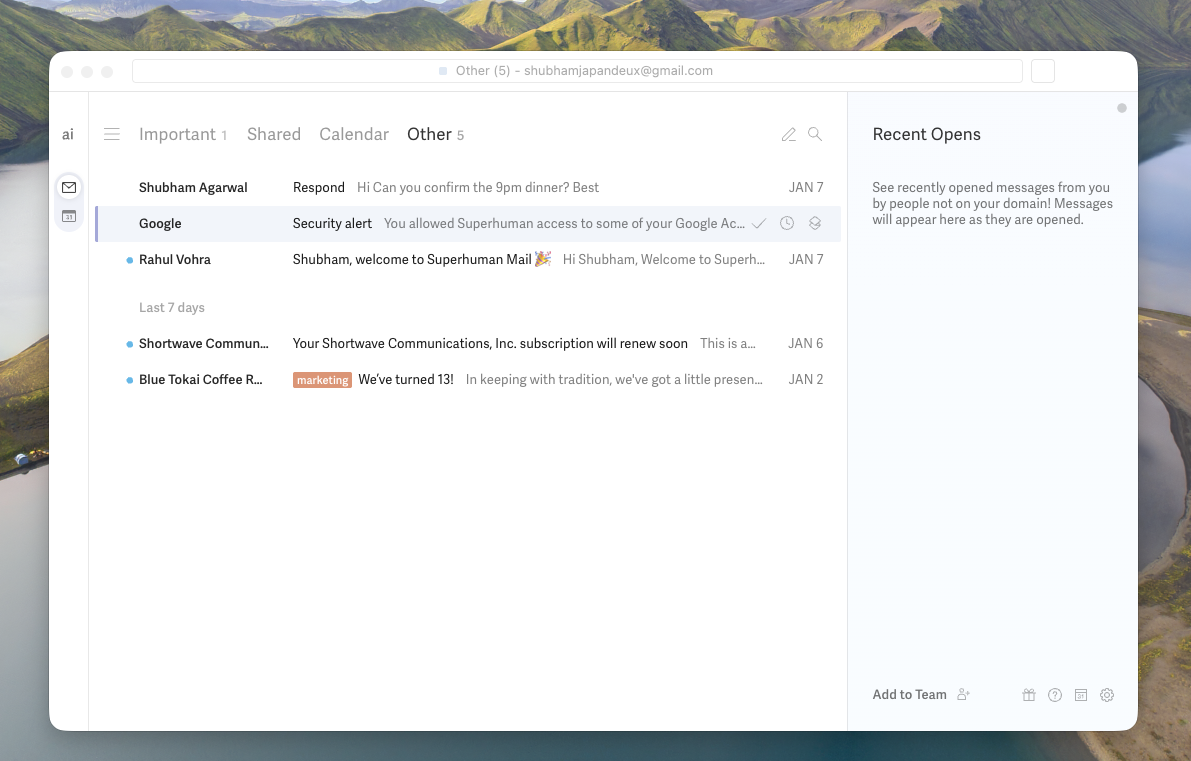Open the Calendar icon in the sidebar
The height and width of the screenshot is (761, 1191).
68,216
